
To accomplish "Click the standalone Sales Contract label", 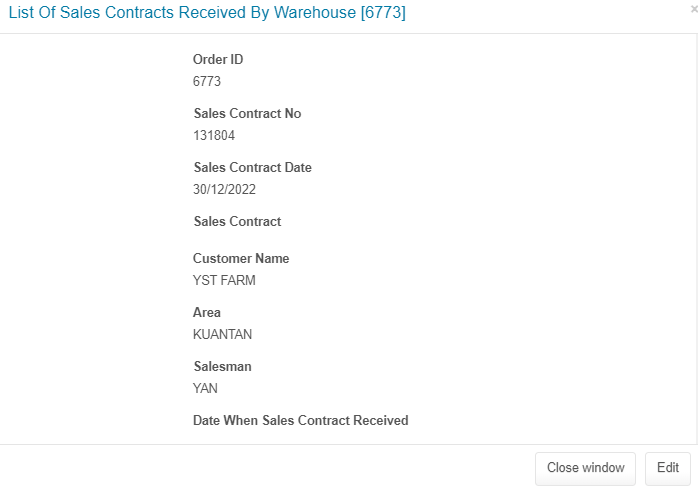I will point(237,221).
